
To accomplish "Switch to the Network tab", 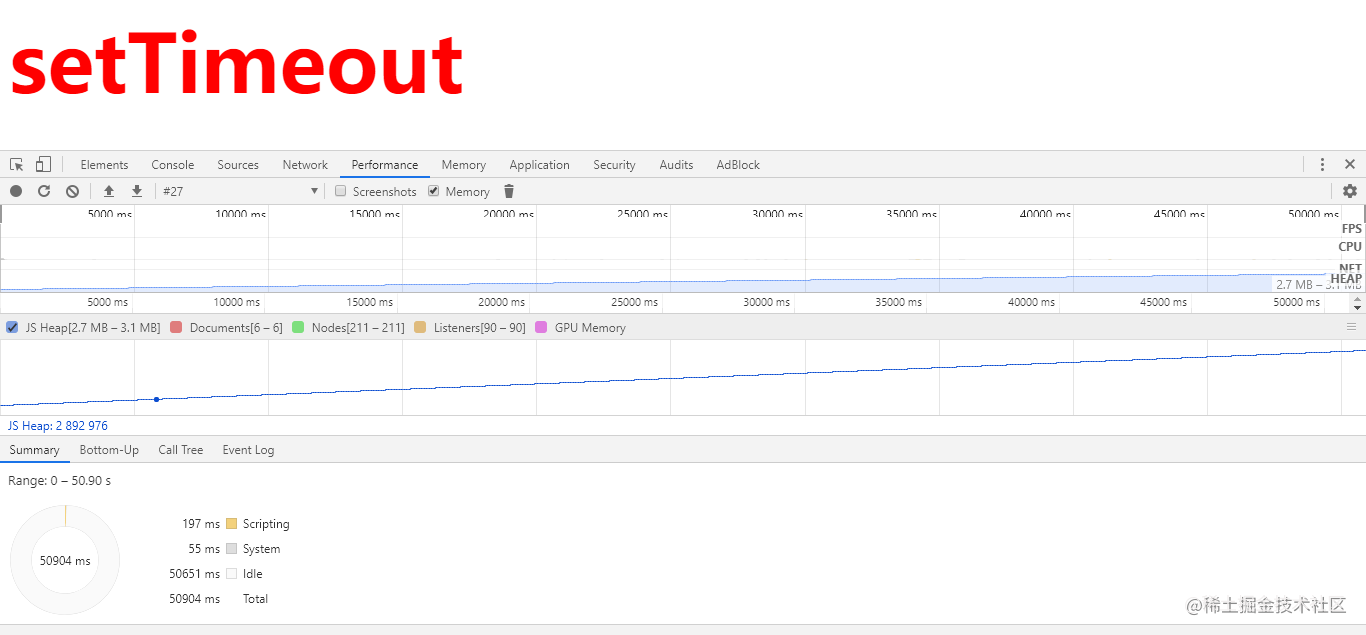I will [x=305, y=165].
